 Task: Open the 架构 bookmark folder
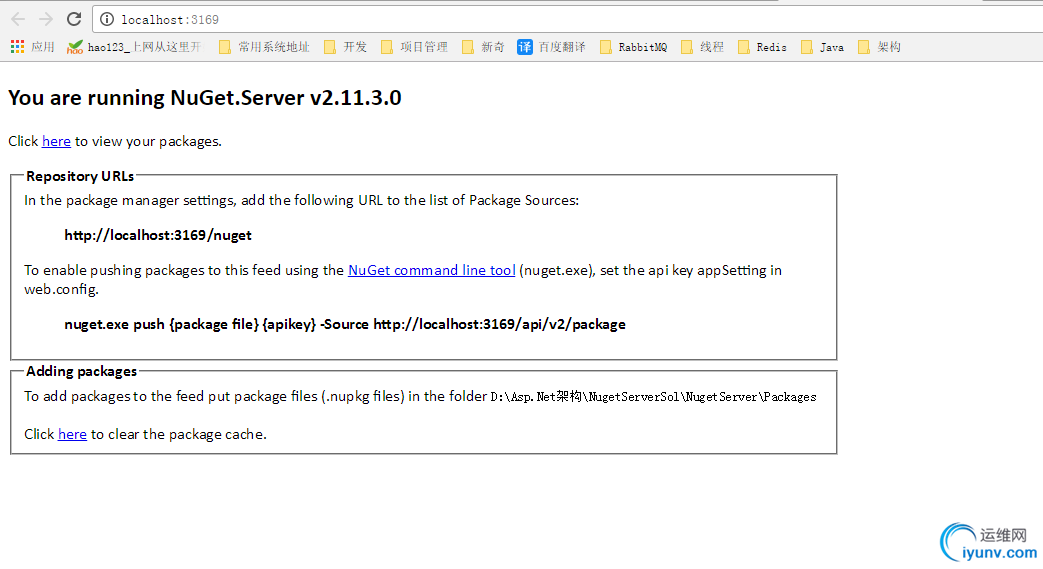pos(879,47)
